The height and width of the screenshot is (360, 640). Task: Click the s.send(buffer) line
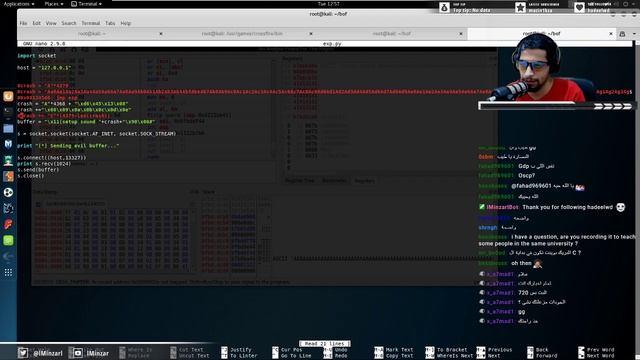click(38, 170)
